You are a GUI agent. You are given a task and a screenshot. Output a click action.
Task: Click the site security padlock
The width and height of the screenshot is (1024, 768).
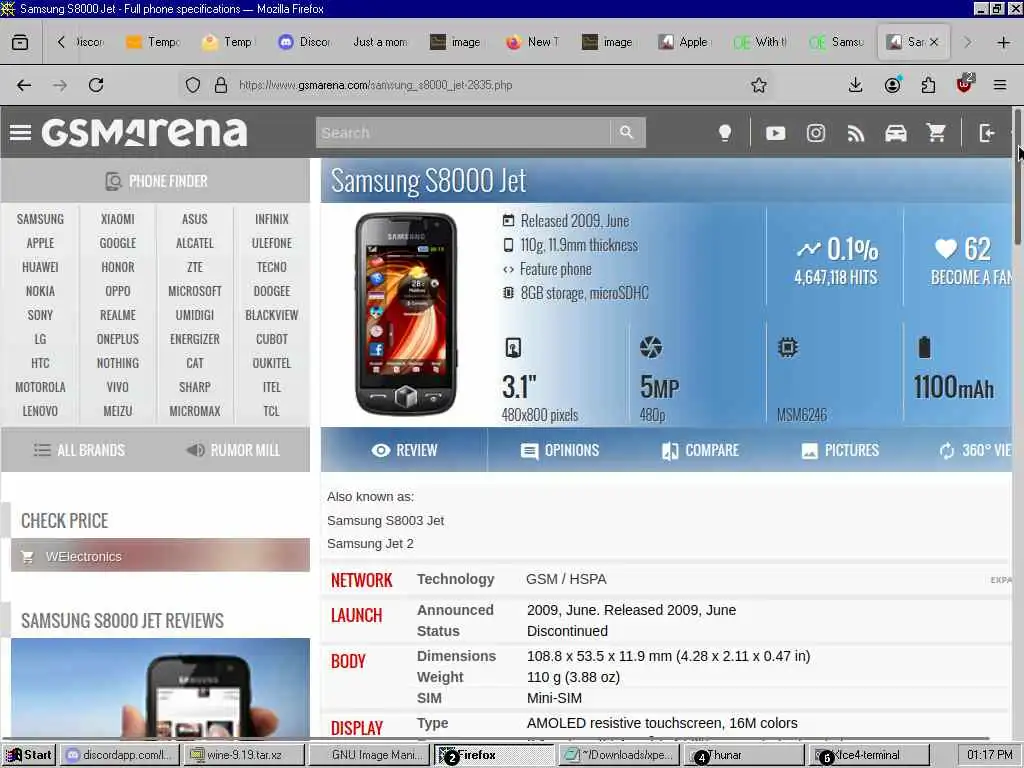pos(221,85)
